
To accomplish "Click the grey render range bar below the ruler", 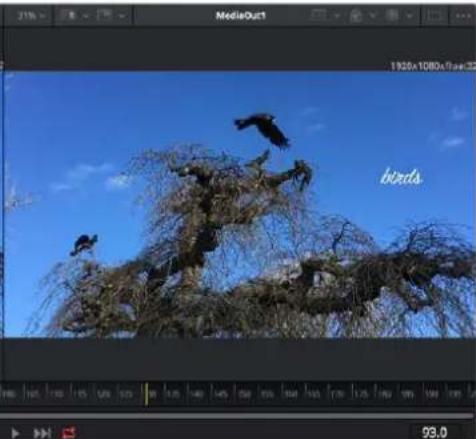I will [x=237, y=416].
